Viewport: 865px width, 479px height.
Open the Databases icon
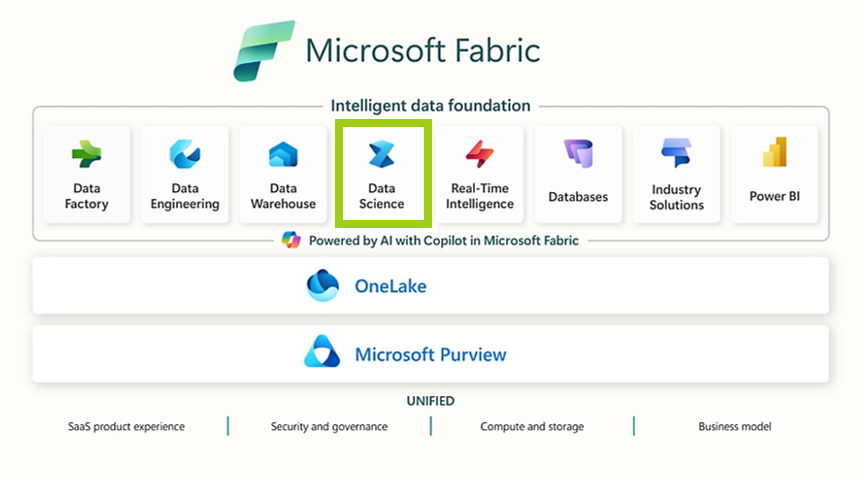click(578, 155)
